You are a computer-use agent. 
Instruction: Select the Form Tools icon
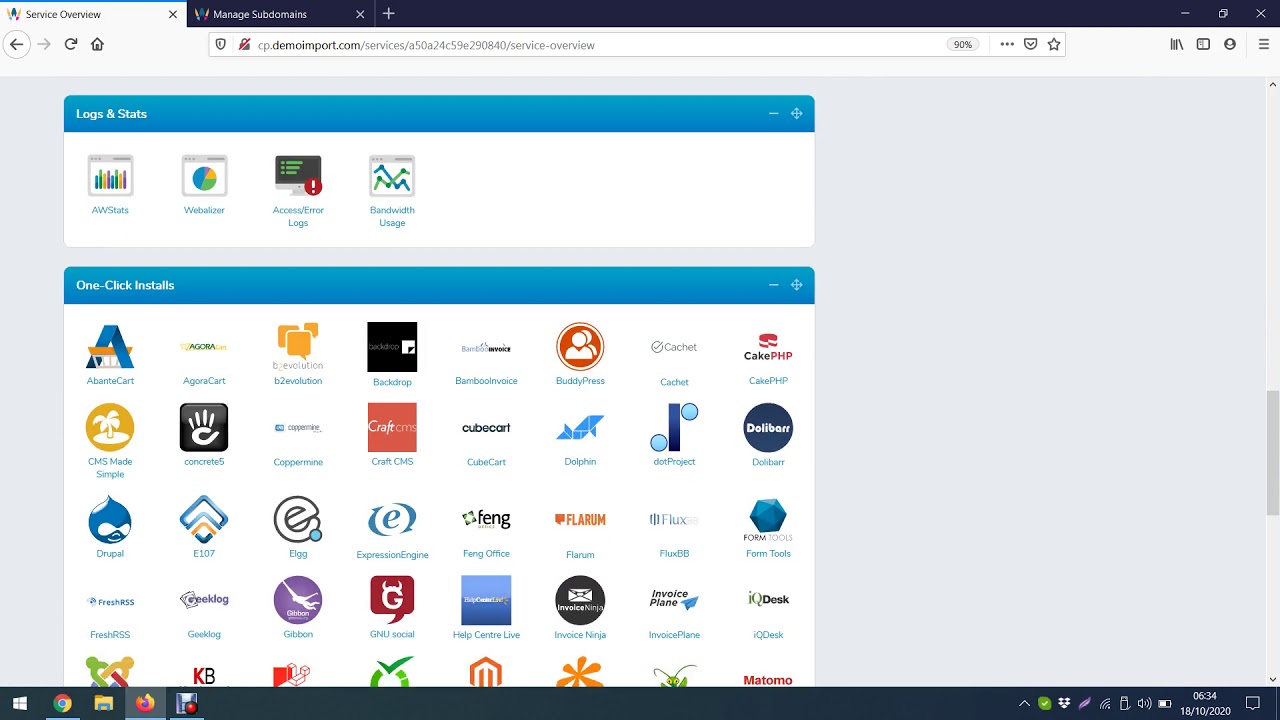tap(768, 520)
